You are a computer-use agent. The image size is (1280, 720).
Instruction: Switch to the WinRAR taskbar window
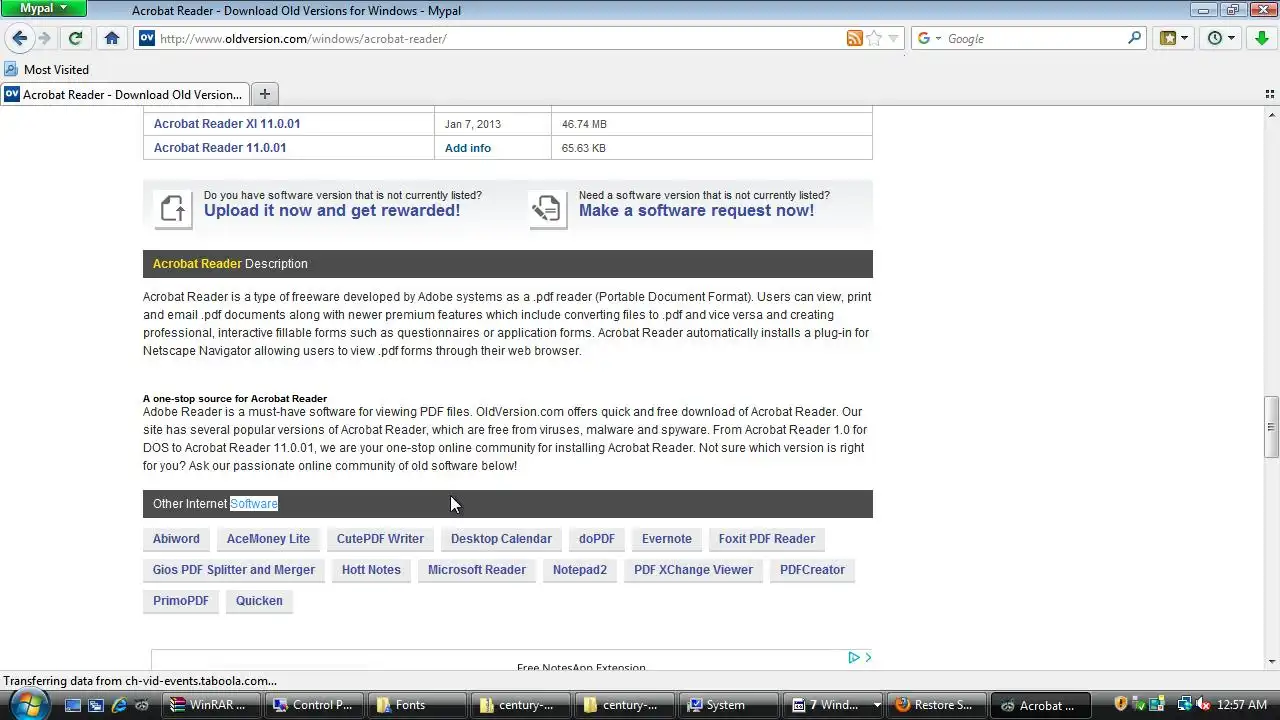point(213,705)
